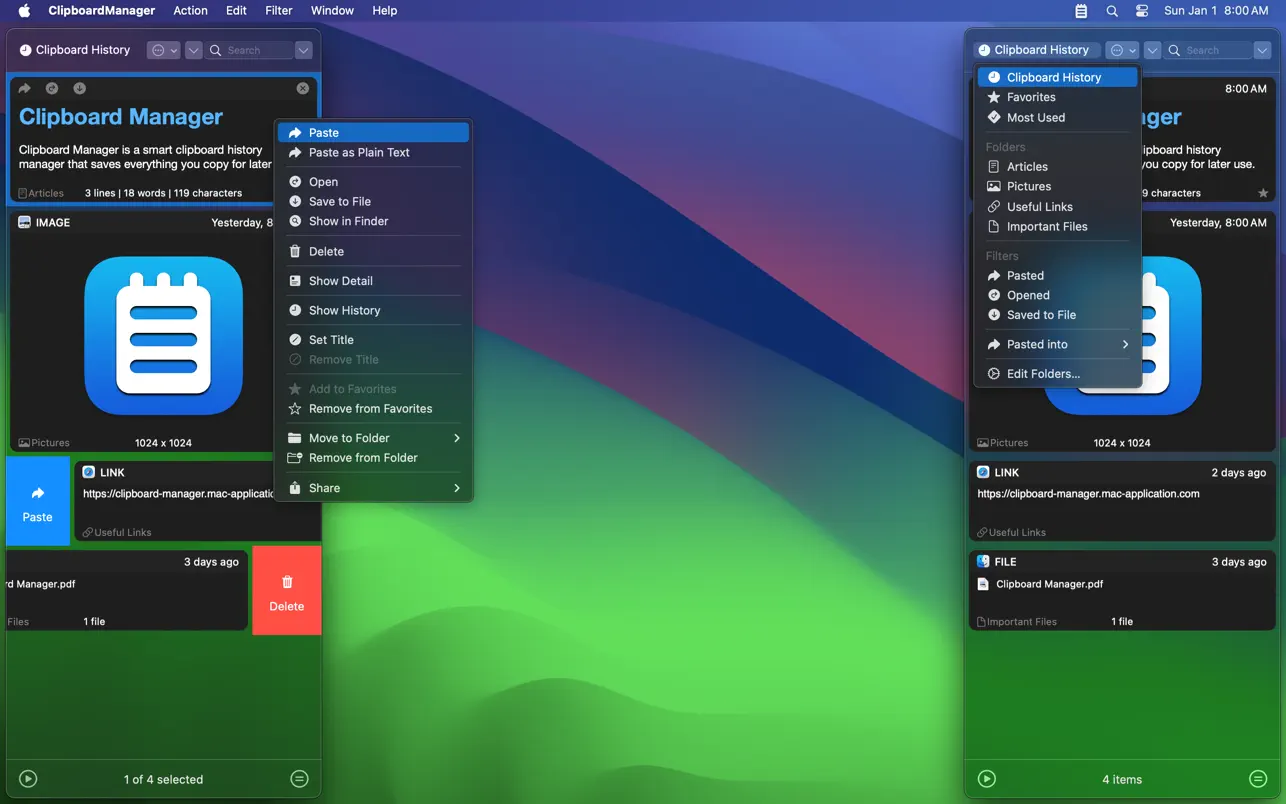Choose Show Detail
1286x804 pixels.
[x=373, y=281]
